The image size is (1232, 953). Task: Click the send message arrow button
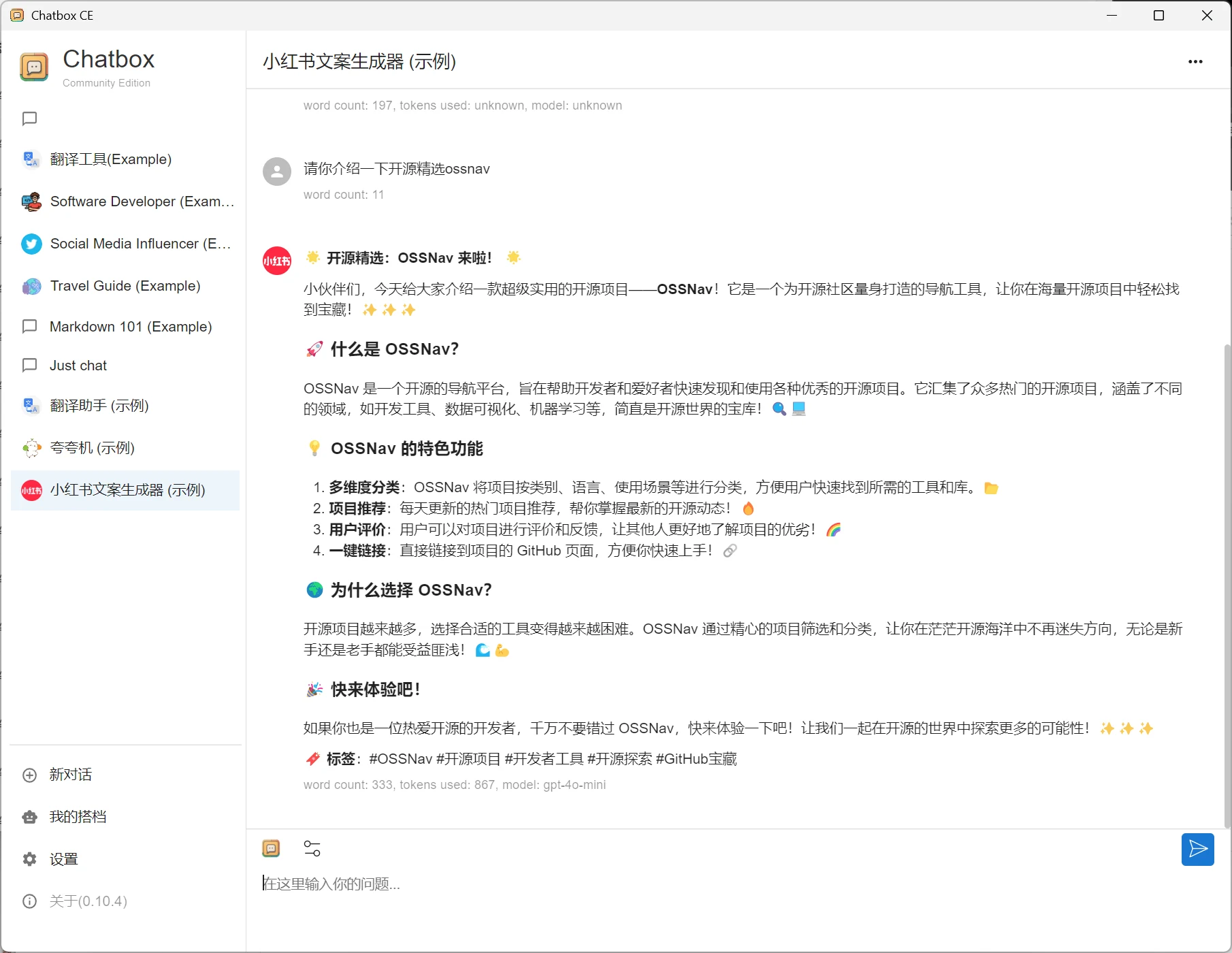click(x=1197, y=849)
